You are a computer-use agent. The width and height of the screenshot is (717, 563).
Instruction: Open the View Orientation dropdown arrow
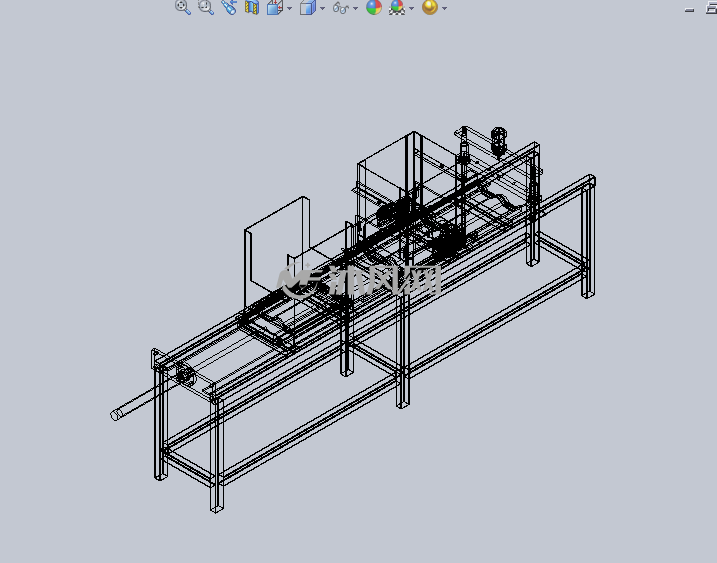(290, 8)
